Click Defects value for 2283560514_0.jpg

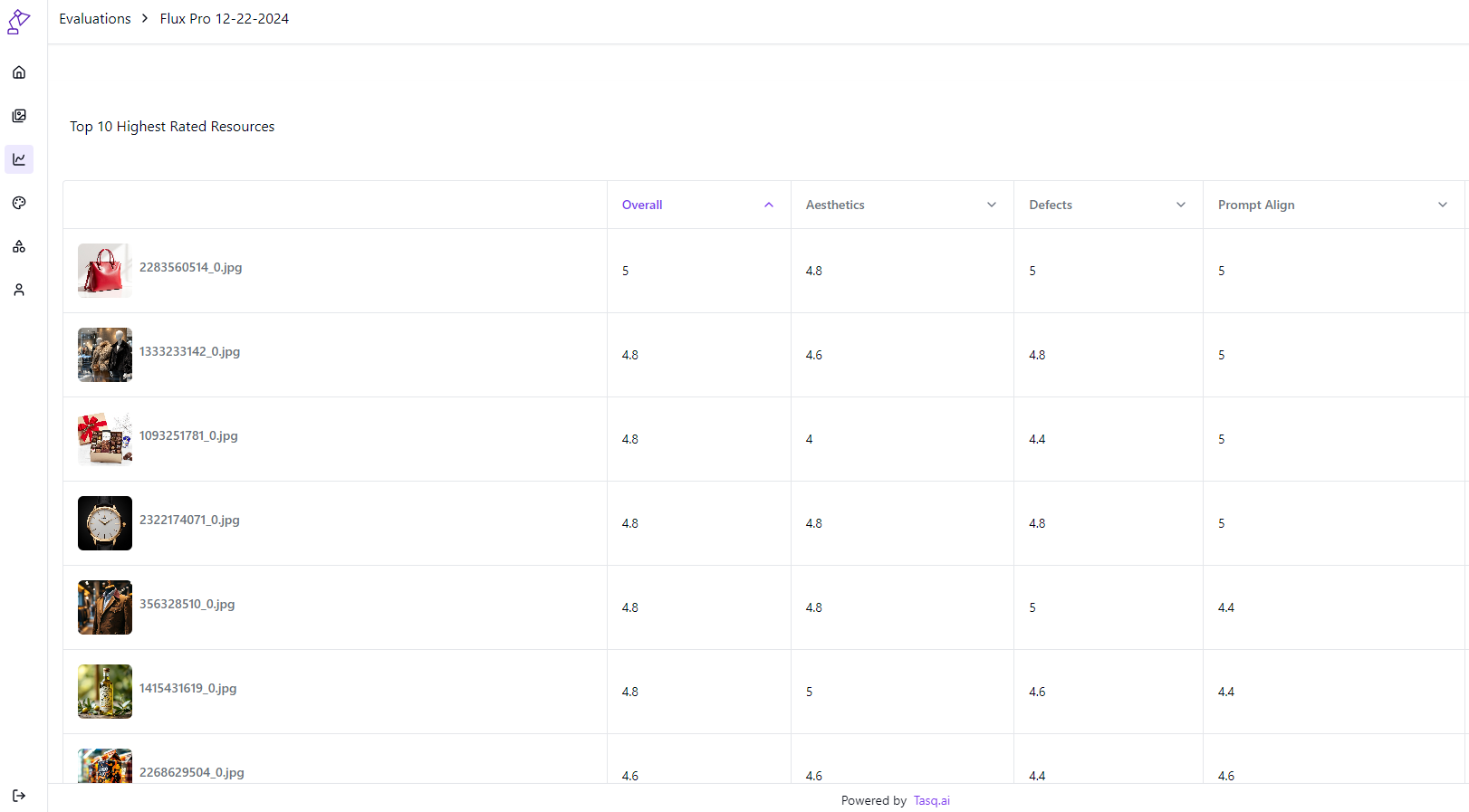1032,271
